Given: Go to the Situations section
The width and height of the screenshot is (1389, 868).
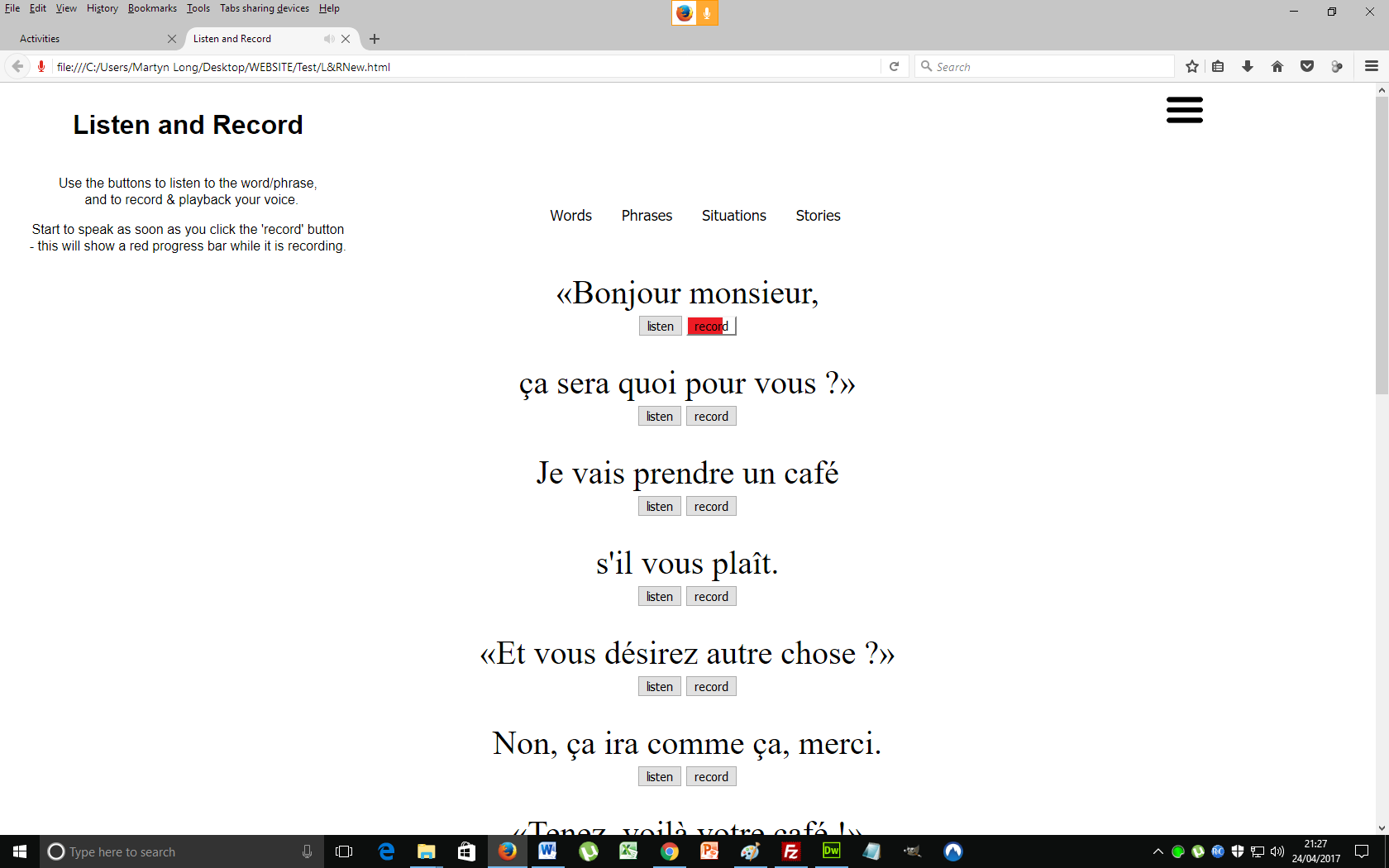Looking at the screenshot, I should (734, 216).
